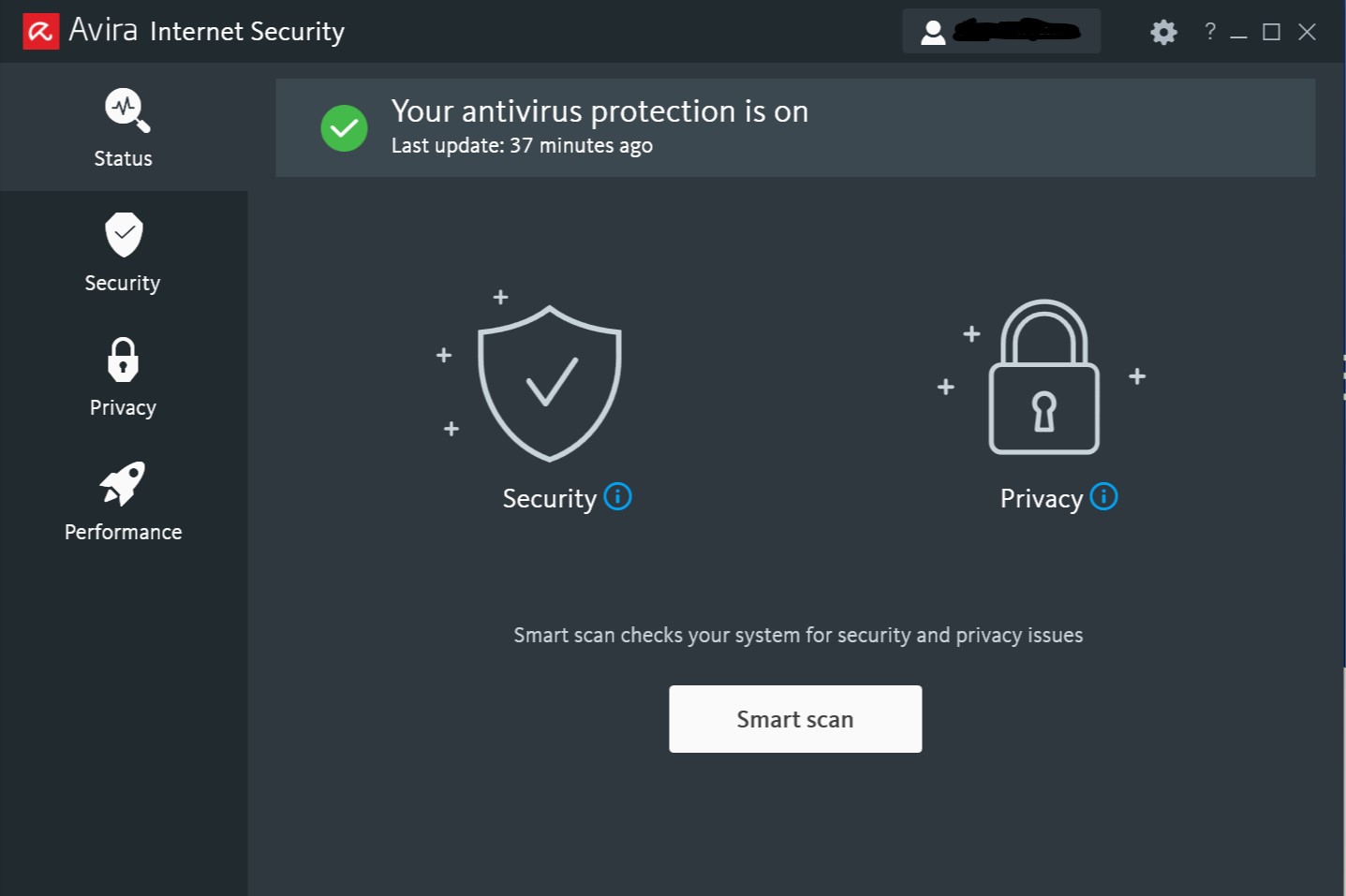
Task: Start the Smart scan
Action: pos(795,719)
